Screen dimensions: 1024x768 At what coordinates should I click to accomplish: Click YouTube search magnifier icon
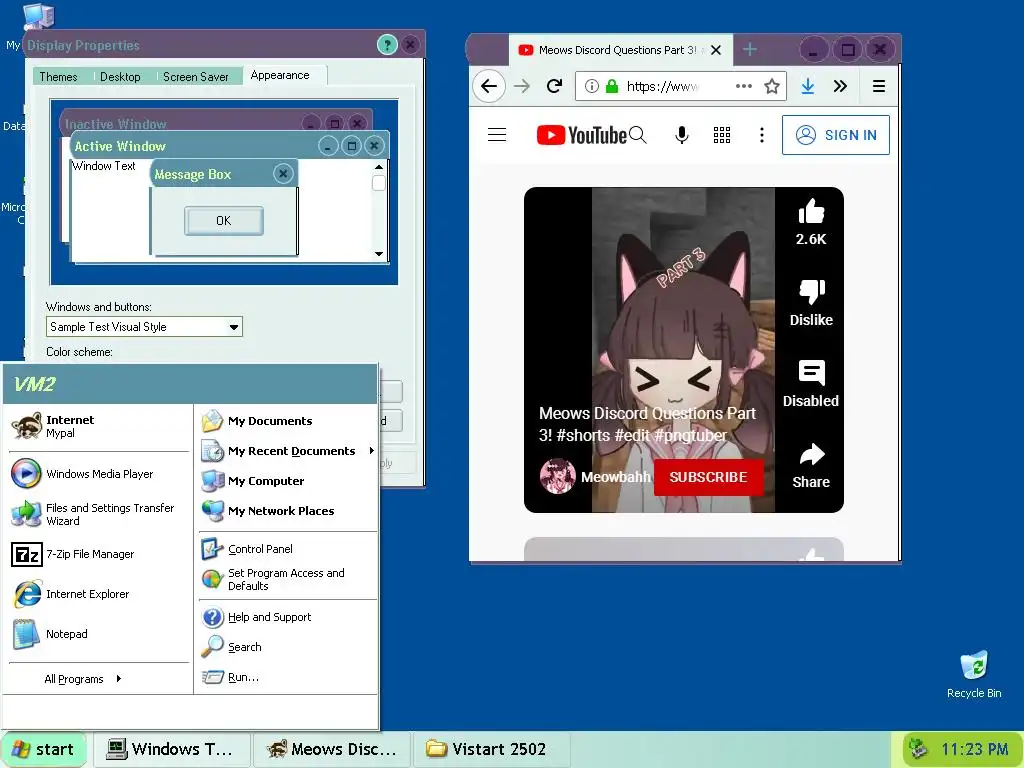638,135
